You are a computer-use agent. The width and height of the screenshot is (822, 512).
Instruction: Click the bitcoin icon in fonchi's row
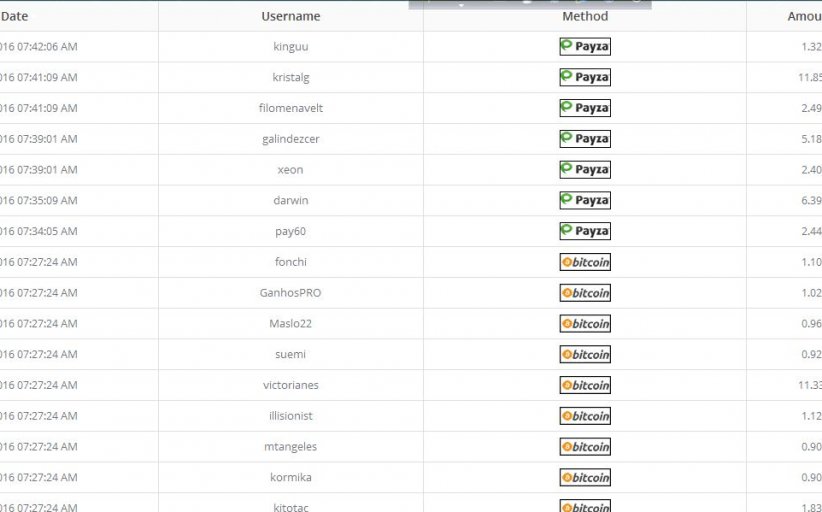coord(585,262)
